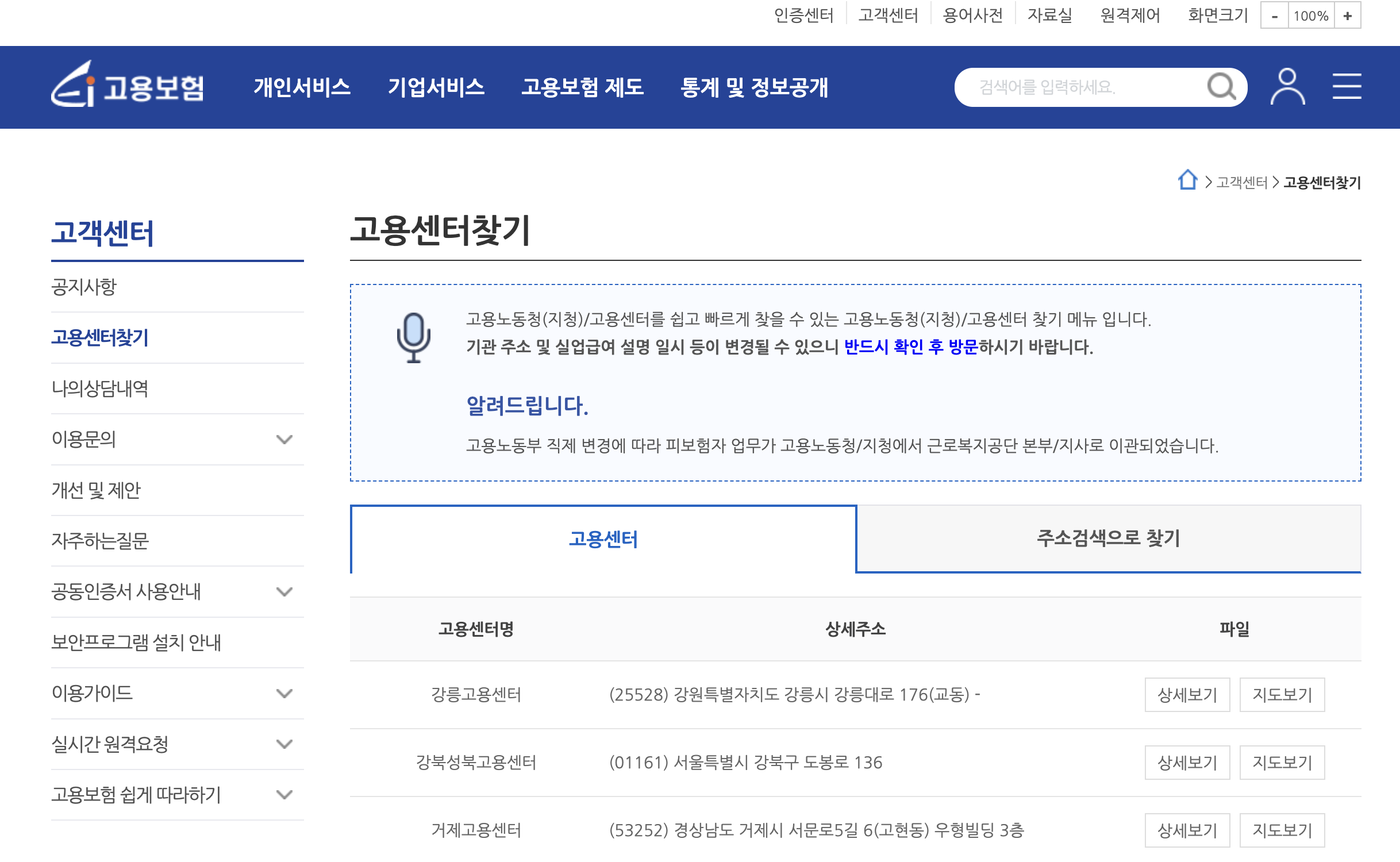Viewport: 1400px width, 862px height.
Task: Click 상세보기 for 강릉고용센터
Action: tap(1187, 695)
